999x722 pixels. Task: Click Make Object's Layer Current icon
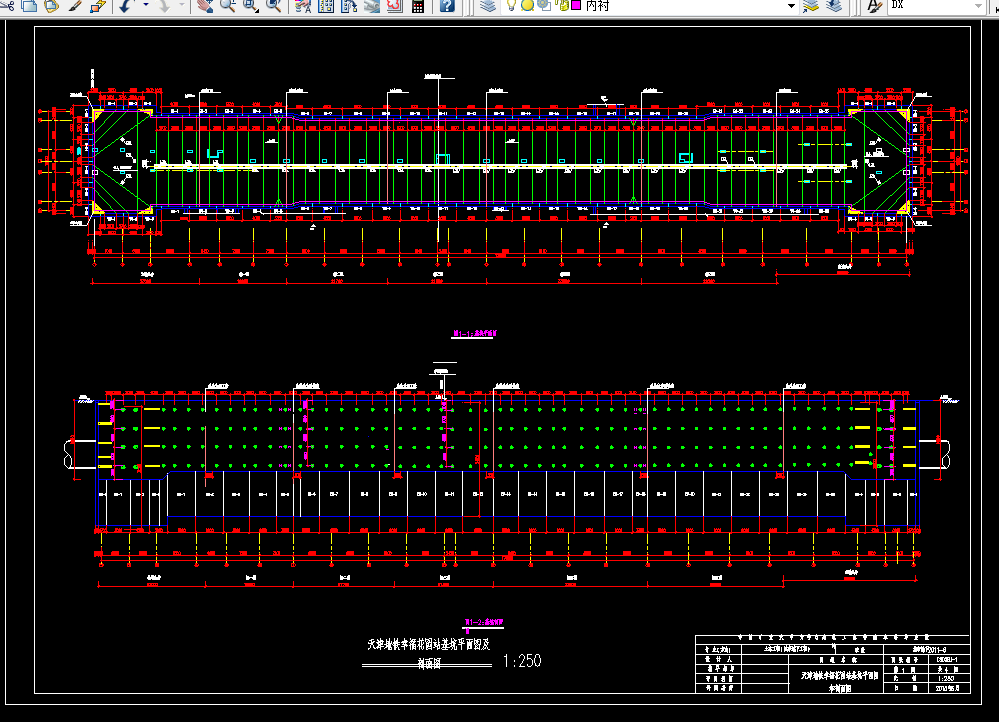pos(810,6)
